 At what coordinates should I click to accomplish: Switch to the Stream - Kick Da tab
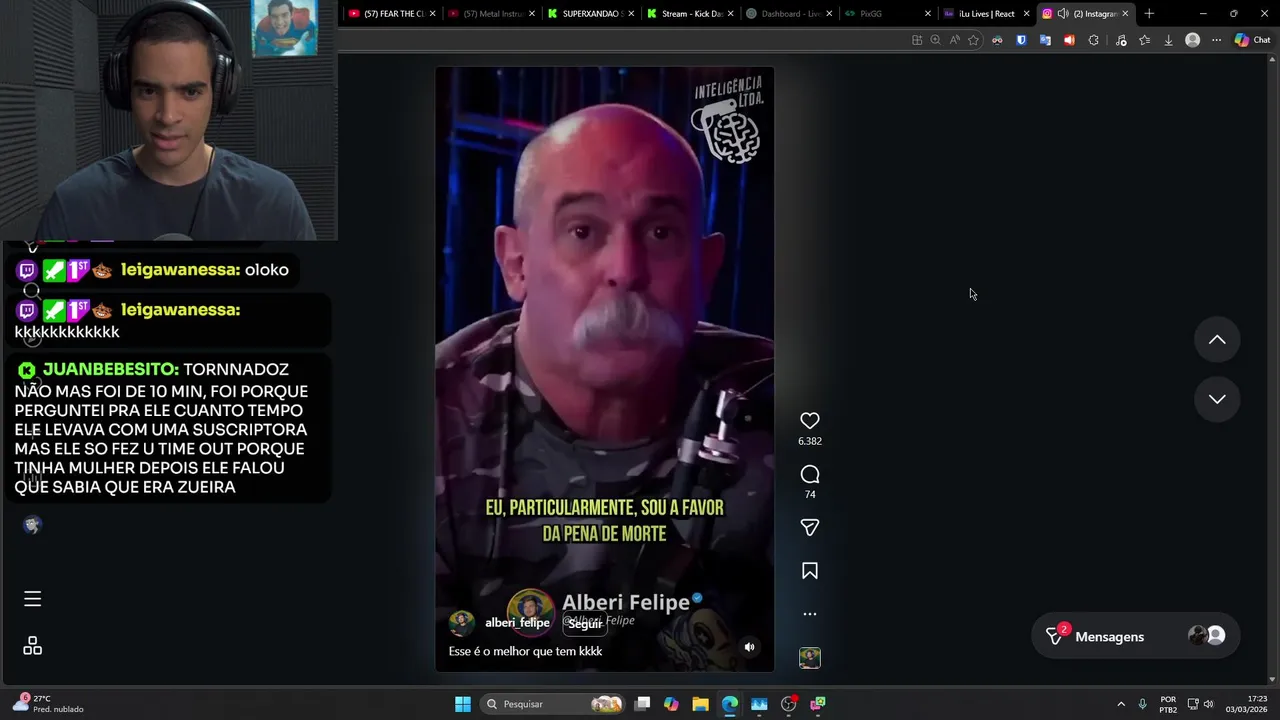[x=688, y=14]
